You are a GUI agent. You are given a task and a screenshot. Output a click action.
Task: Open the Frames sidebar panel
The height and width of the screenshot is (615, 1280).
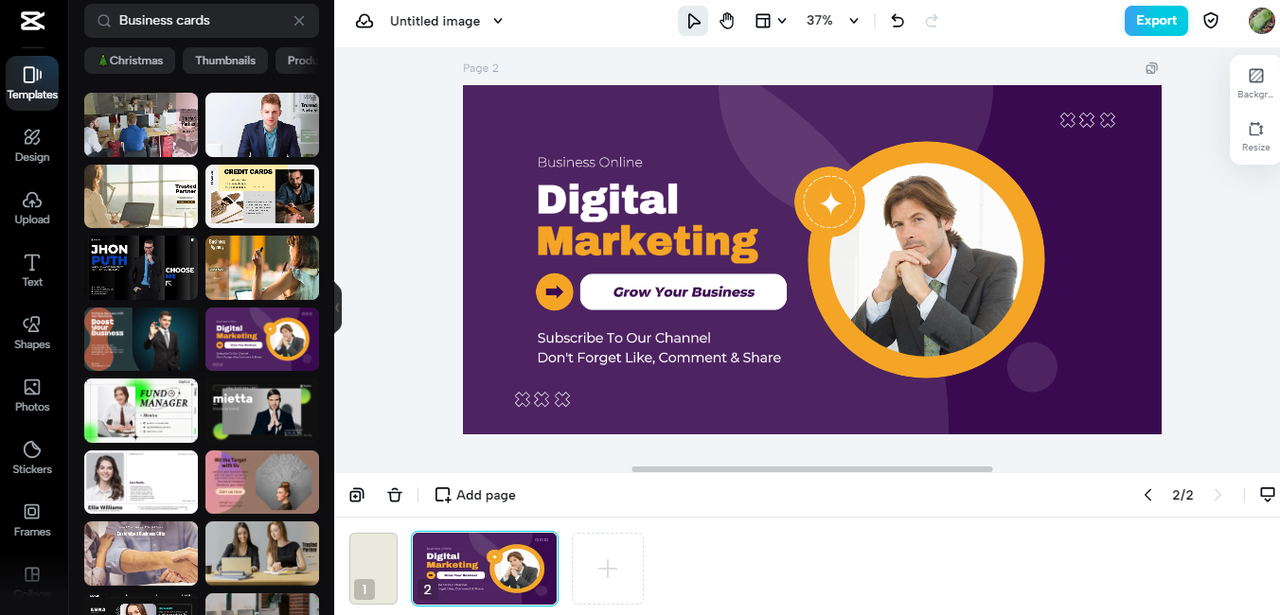32,520
